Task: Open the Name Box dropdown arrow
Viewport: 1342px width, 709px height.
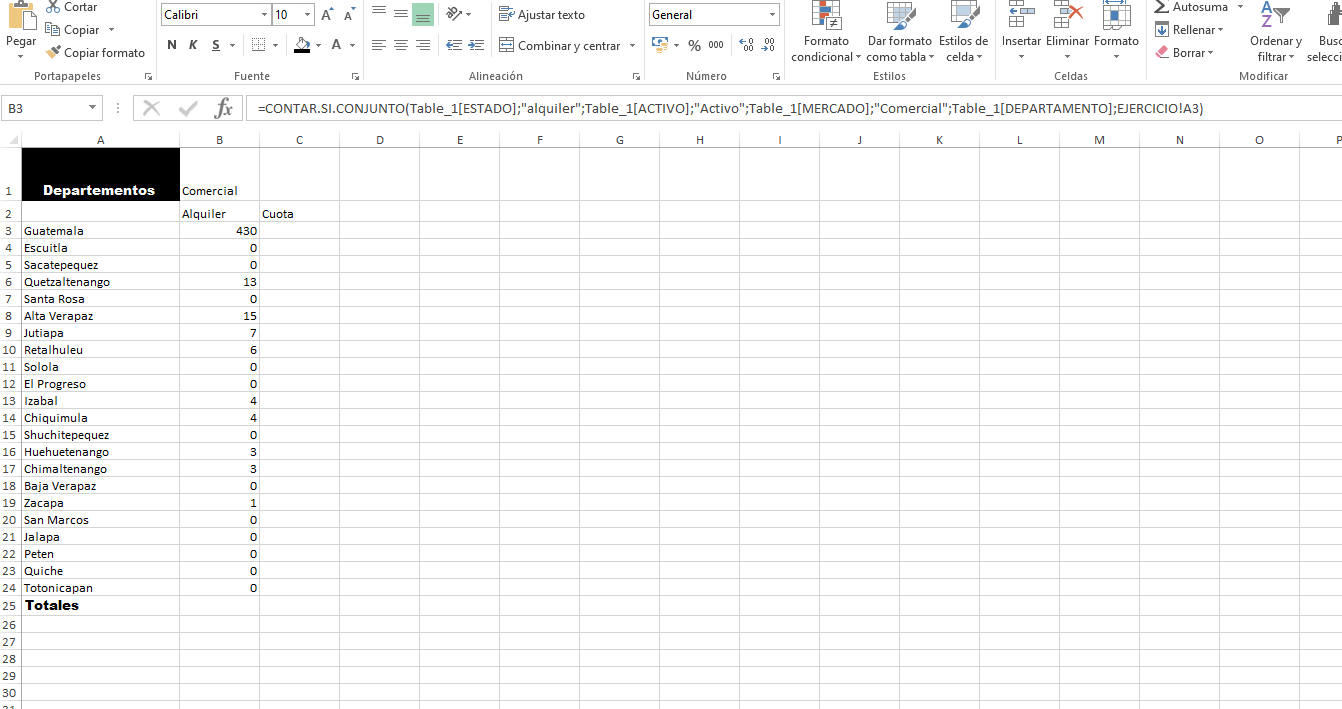Action: [93, 108]
